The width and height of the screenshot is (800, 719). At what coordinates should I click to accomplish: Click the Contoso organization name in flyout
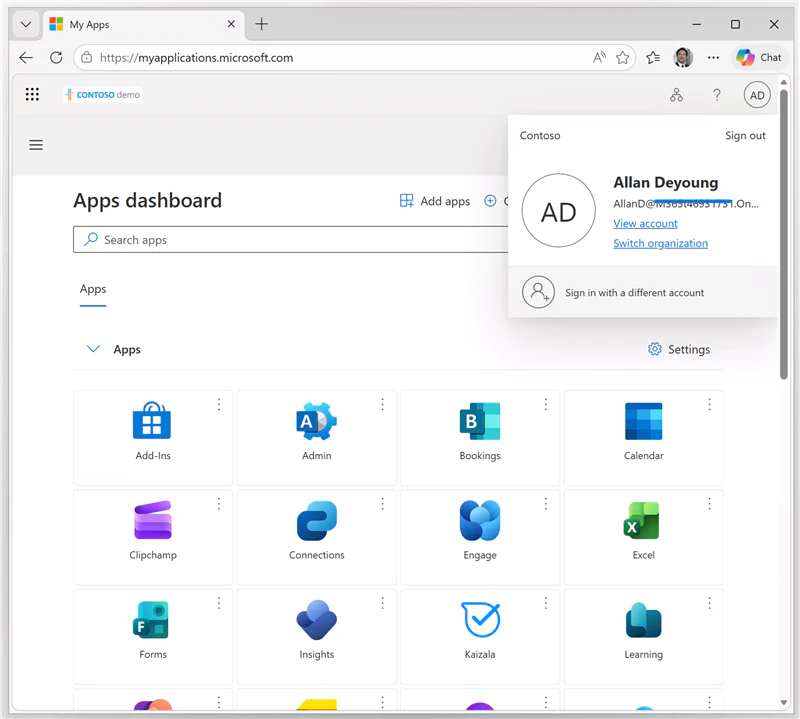click(x=540, y=136)
